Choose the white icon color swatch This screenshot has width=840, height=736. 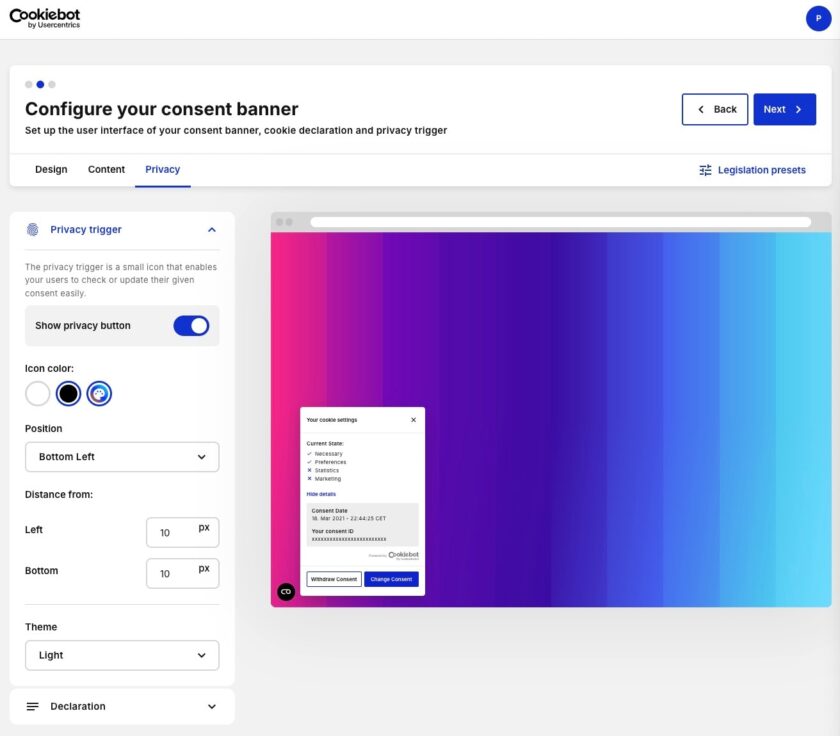click(38, 394)
